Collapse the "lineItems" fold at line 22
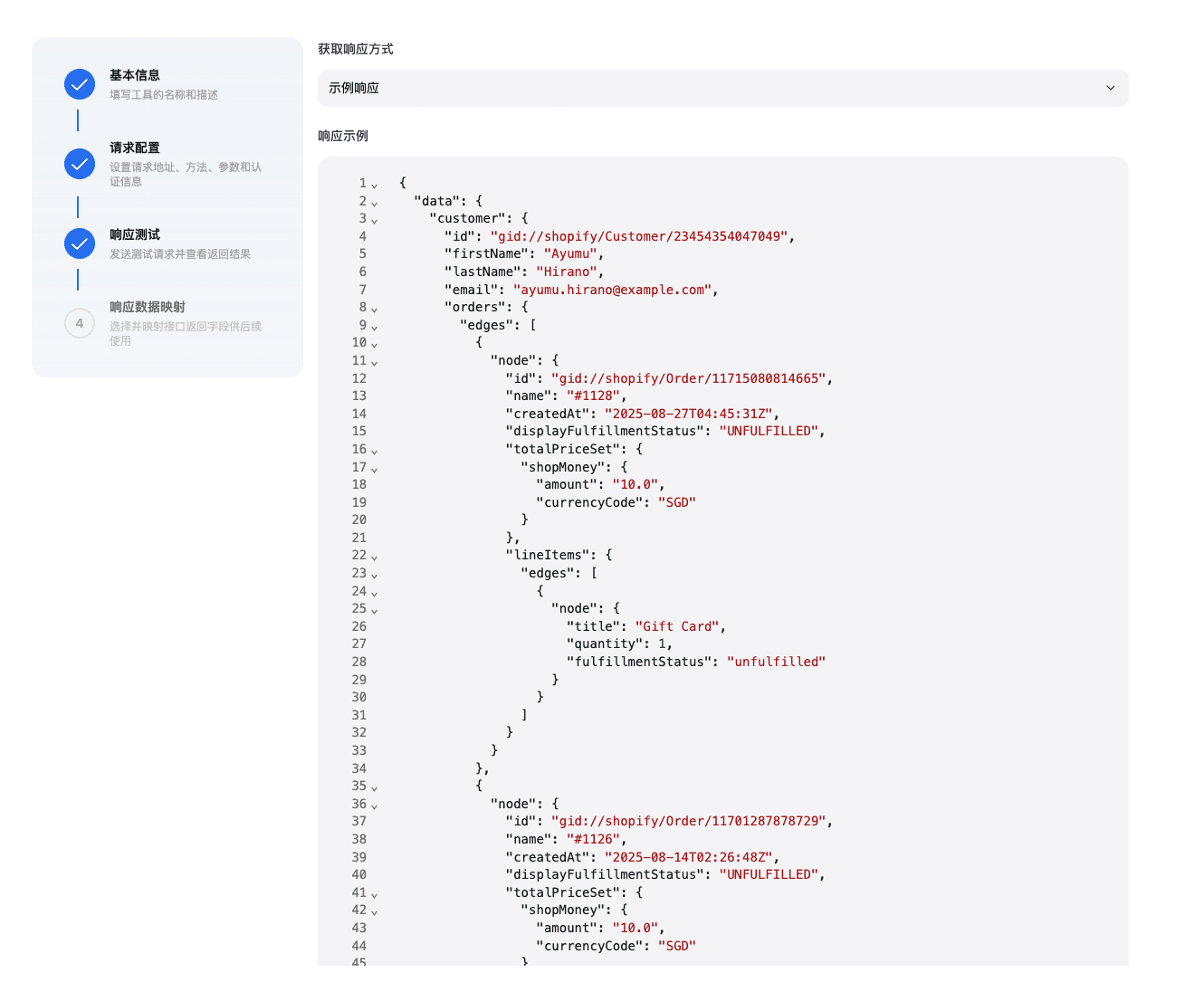1204x982 pixels. pos(374,557)
